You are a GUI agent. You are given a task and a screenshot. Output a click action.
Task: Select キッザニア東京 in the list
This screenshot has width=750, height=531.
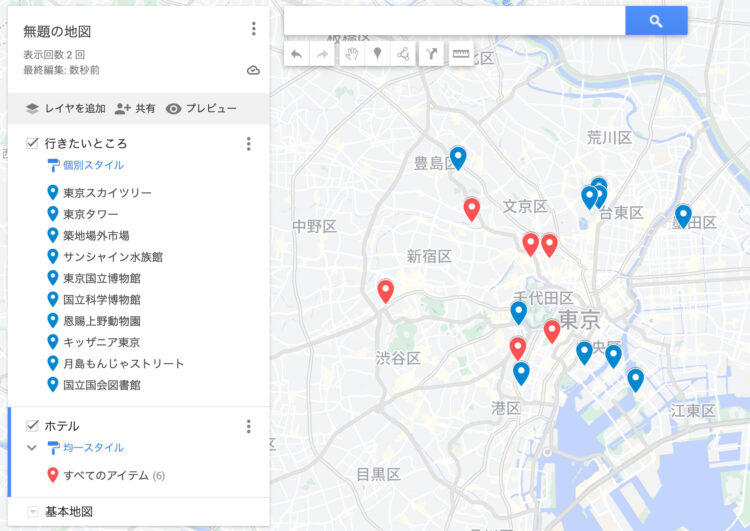point(94,342)
